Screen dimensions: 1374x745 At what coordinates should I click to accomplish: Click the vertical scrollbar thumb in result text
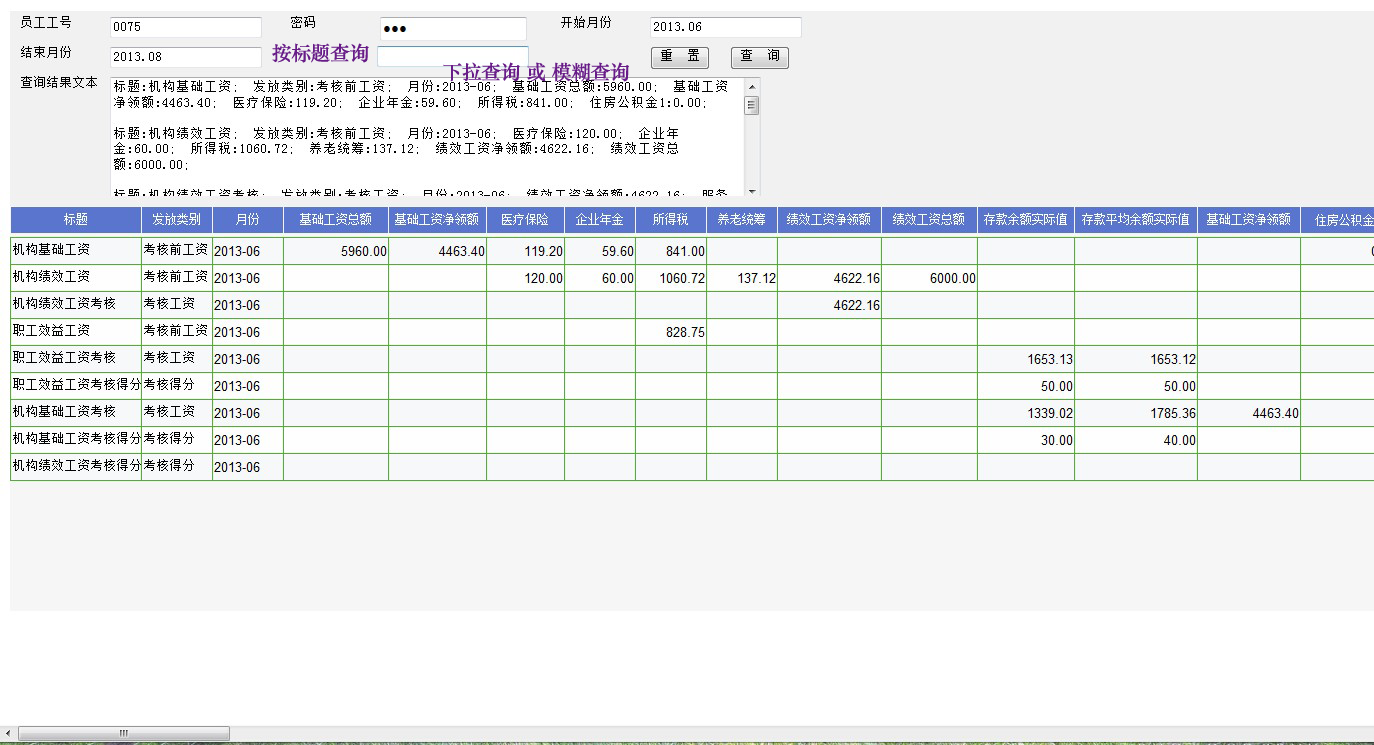tap(752, 106)
